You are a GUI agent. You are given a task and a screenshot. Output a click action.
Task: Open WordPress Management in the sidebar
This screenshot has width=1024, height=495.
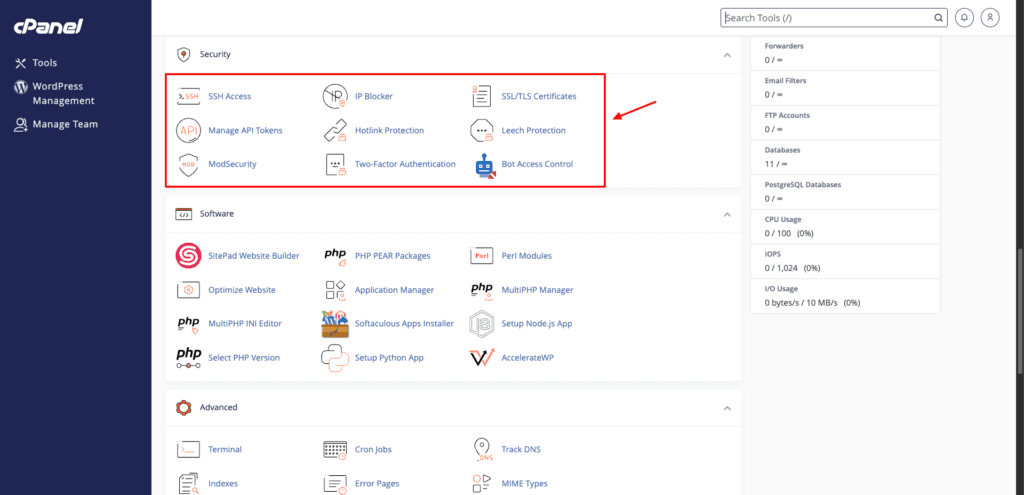tap(55, 93)
